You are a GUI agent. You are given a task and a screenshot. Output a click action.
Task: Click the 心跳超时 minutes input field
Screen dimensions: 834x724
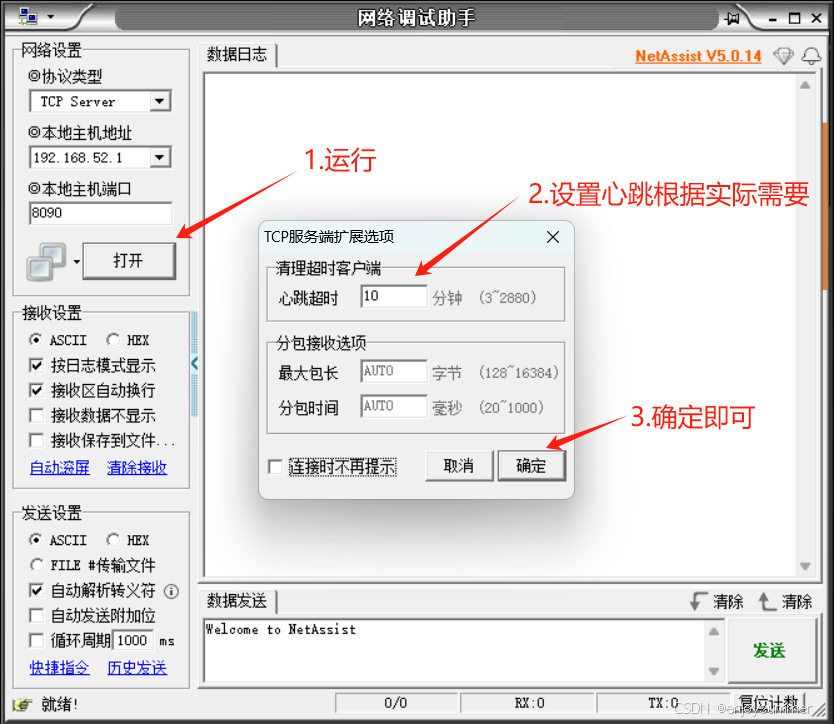(x=394, y=296)
